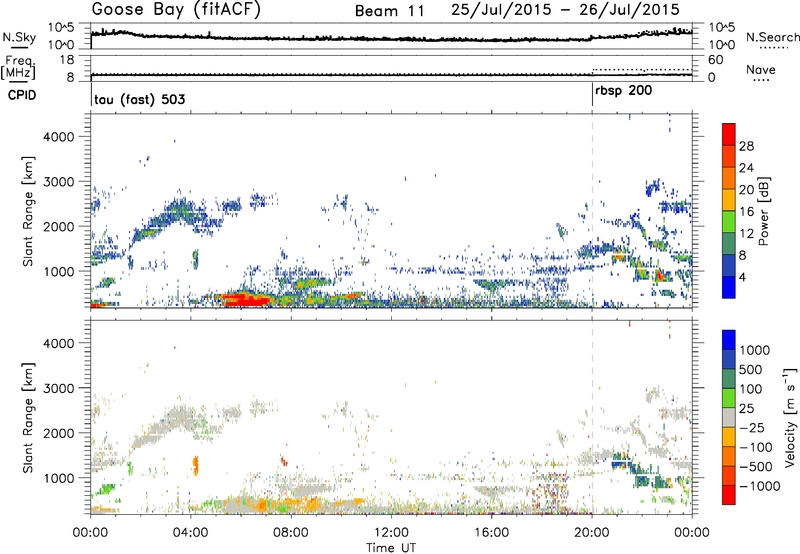
Task: Click the '18' tick on frequency axis
Action: click(x=67, y=60)
